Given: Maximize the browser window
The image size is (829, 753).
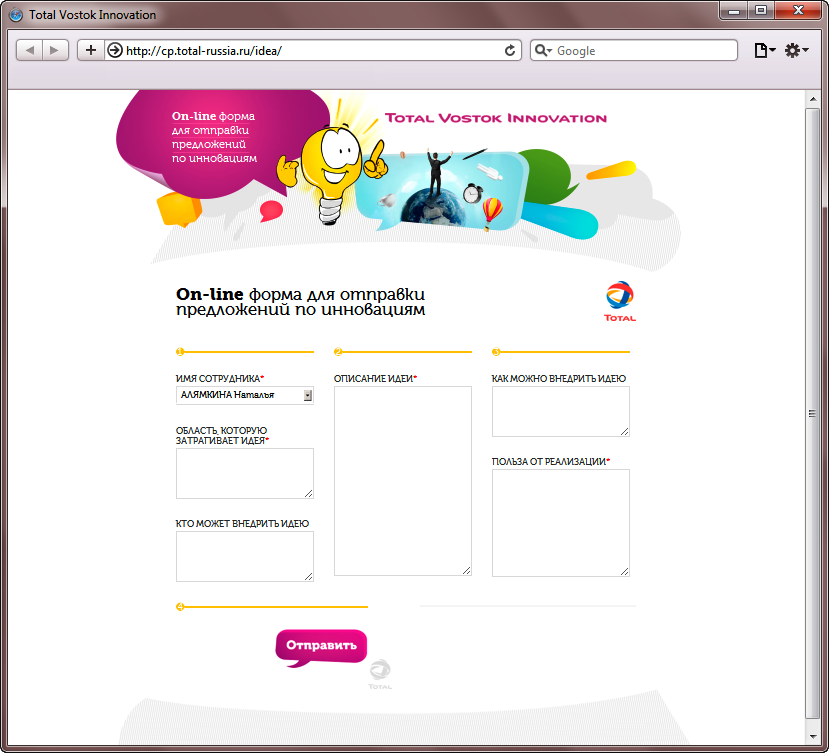Looking at the screenshot, I should pyautogui.click(x=761, y=11).
